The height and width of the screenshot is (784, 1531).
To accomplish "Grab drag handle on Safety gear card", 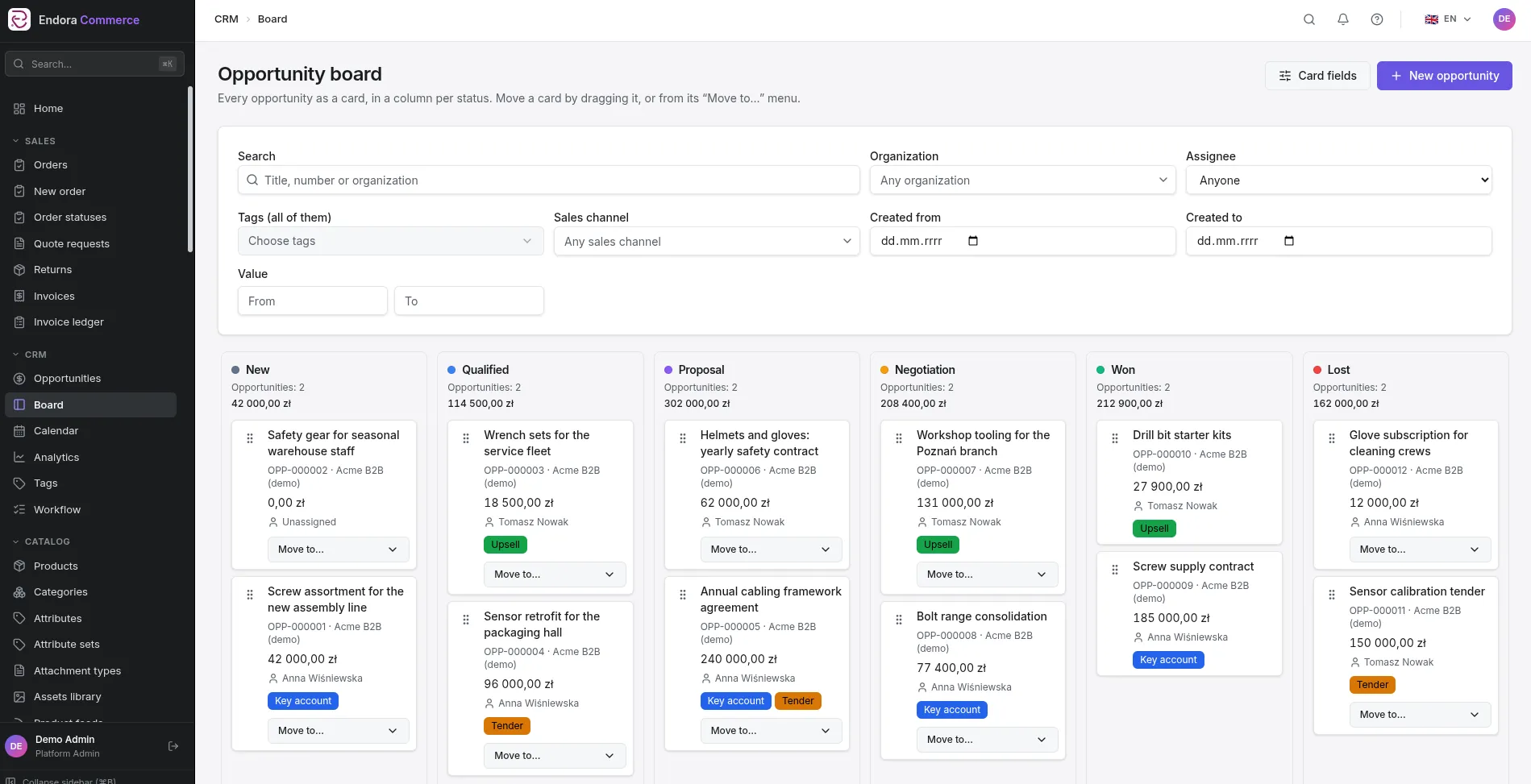I will pyautogui.click(x=250, y=438).
